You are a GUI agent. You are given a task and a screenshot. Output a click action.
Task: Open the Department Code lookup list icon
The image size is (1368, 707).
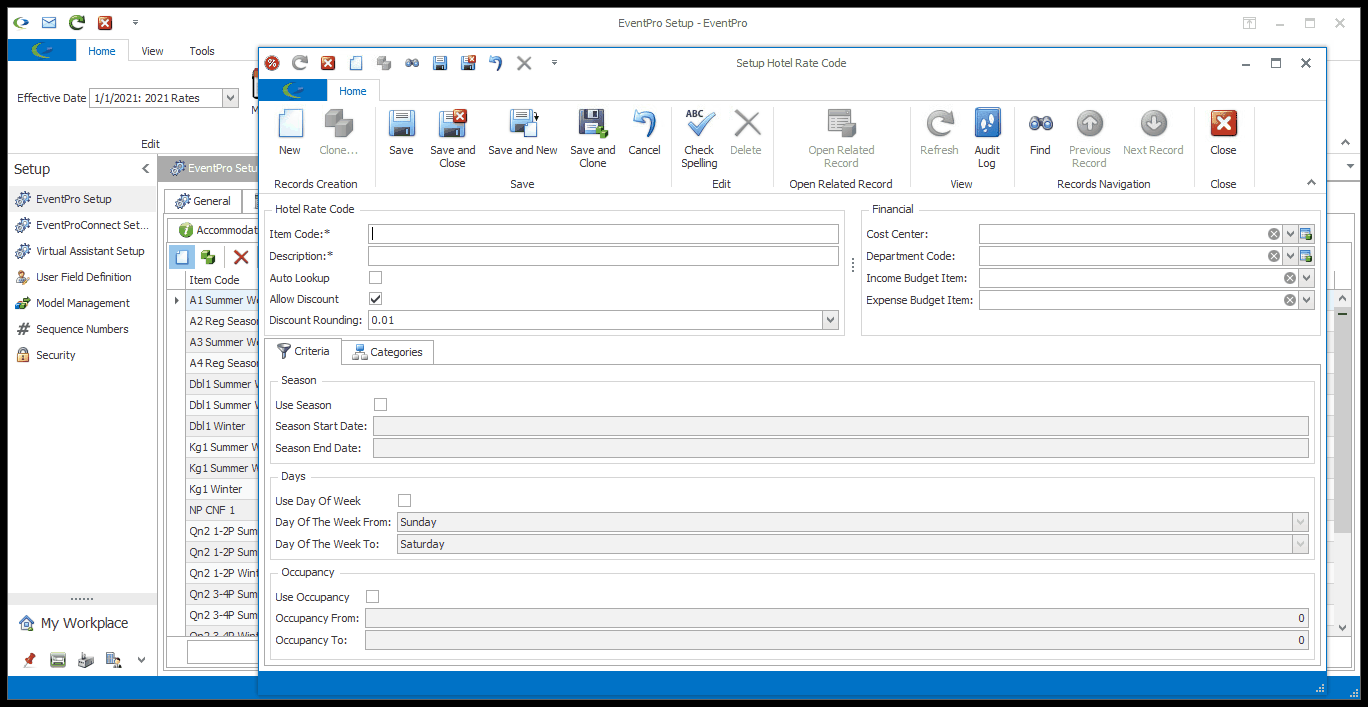[1306, 256]
